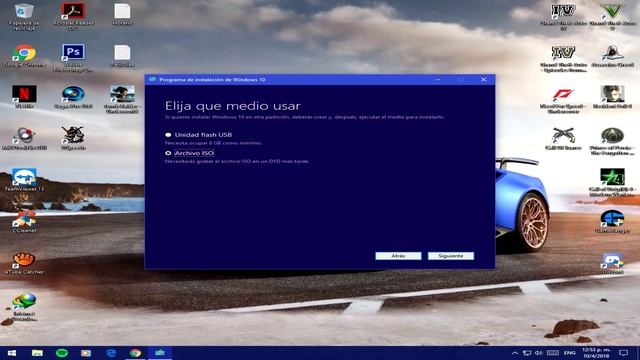Click the 'Elija que medio usar' heading

(x=233, y=106)
